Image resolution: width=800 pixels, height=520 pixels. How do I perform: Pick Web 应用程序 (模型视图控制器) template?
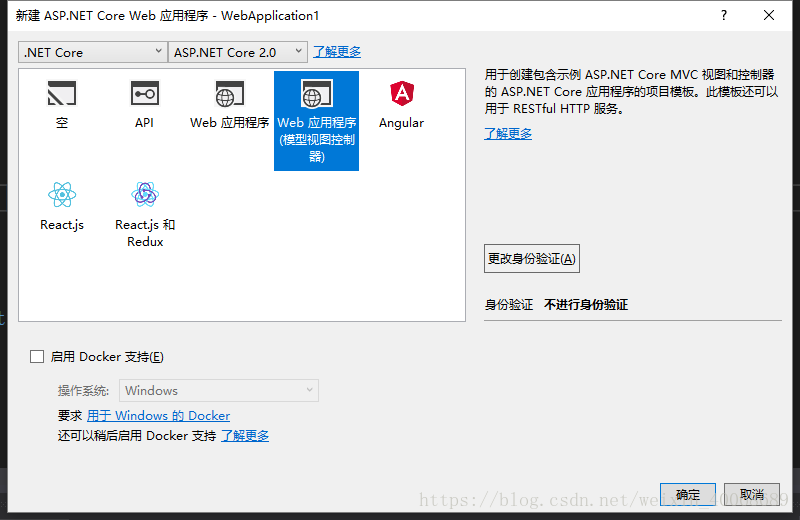(316, 121)
